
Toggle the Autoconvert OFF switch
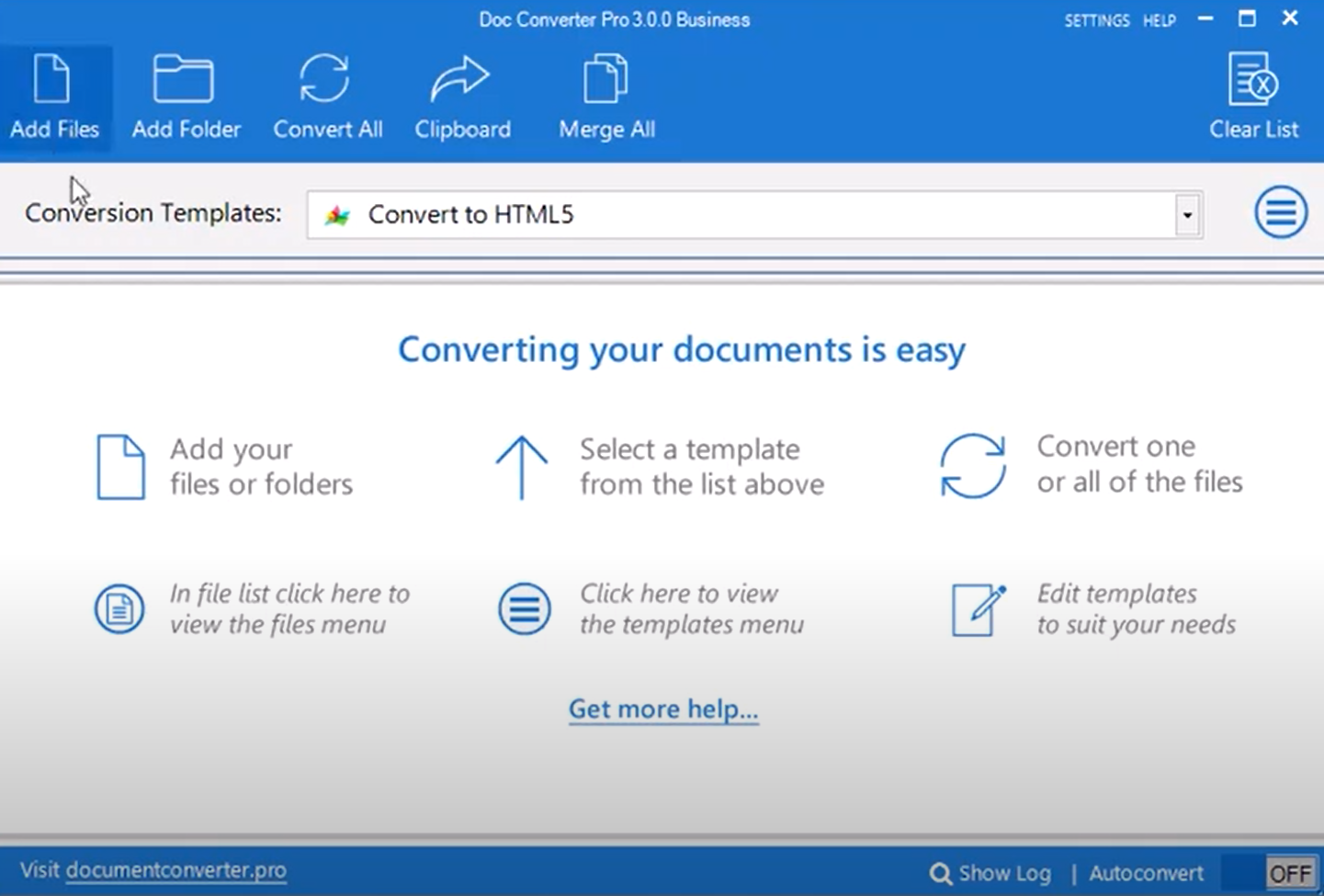point(1272,872)
